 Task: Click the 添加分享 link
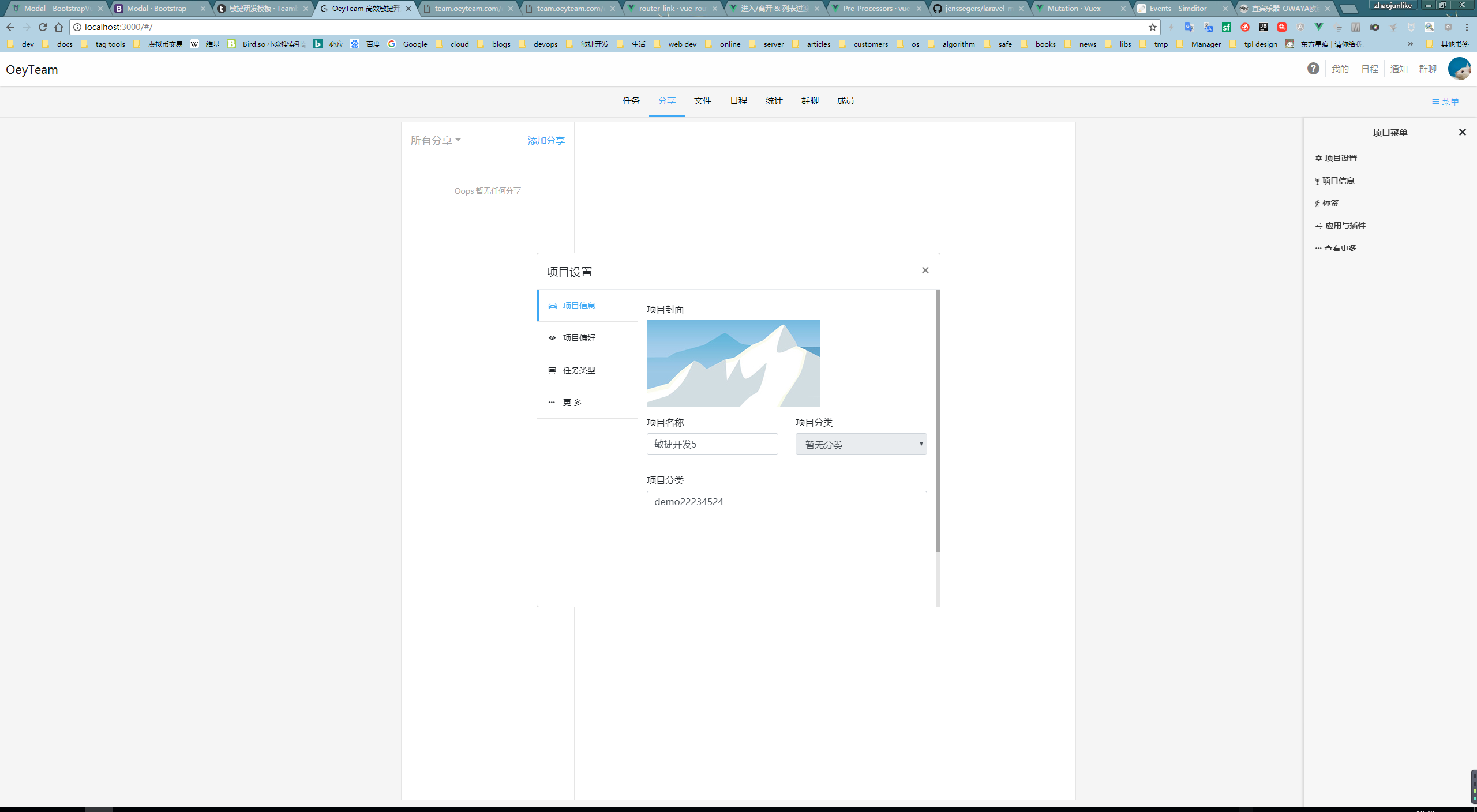pyautogui.click(x=546, y=140)
